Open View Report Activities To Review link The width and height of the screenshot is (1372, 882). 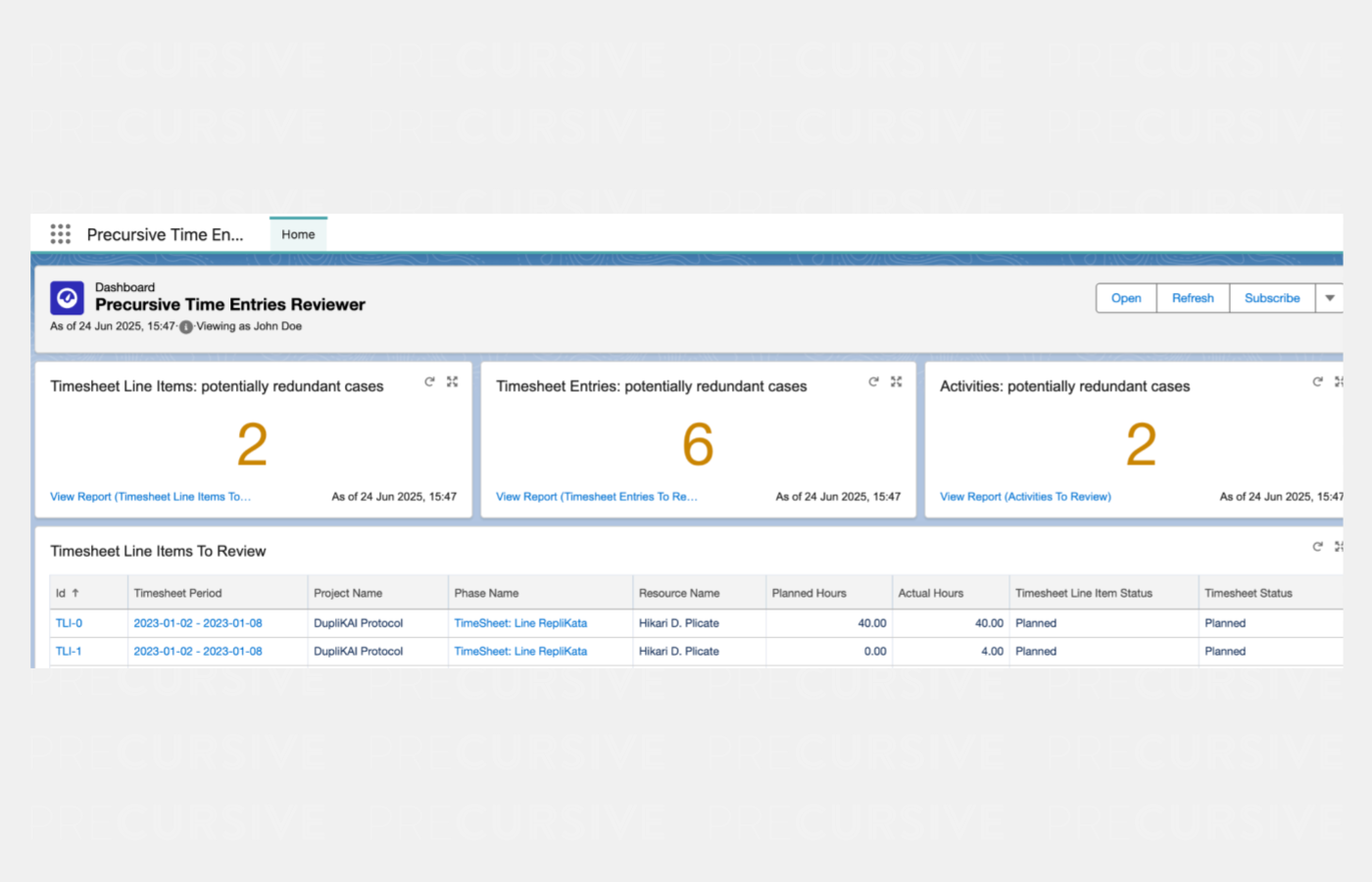coord(1025,497)
